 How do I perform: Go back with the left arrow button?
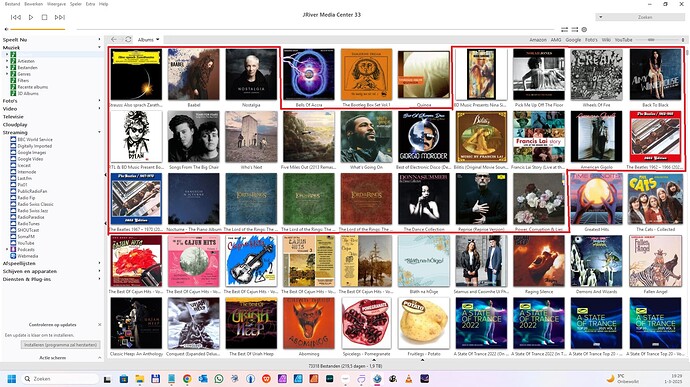(x=114, y=40)
